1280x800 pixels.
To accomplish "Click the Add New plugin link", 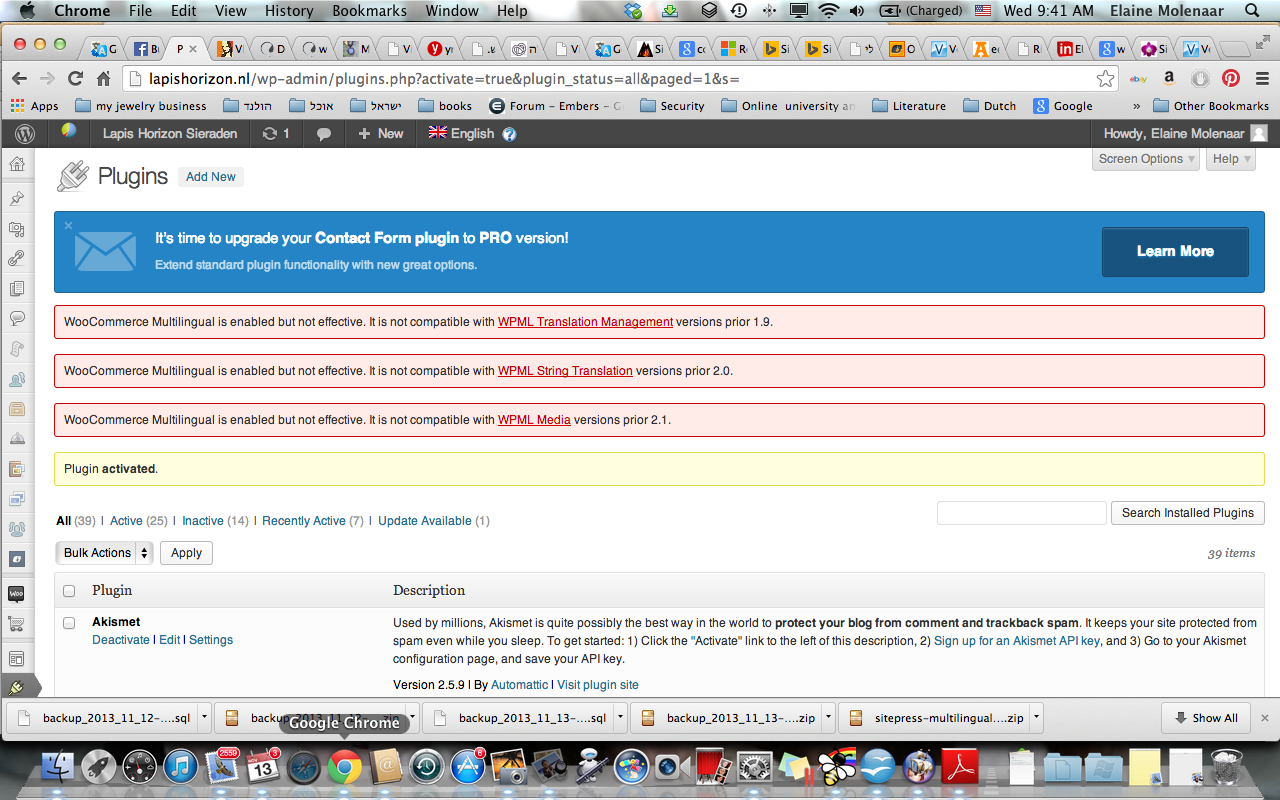I will point(211,177).
